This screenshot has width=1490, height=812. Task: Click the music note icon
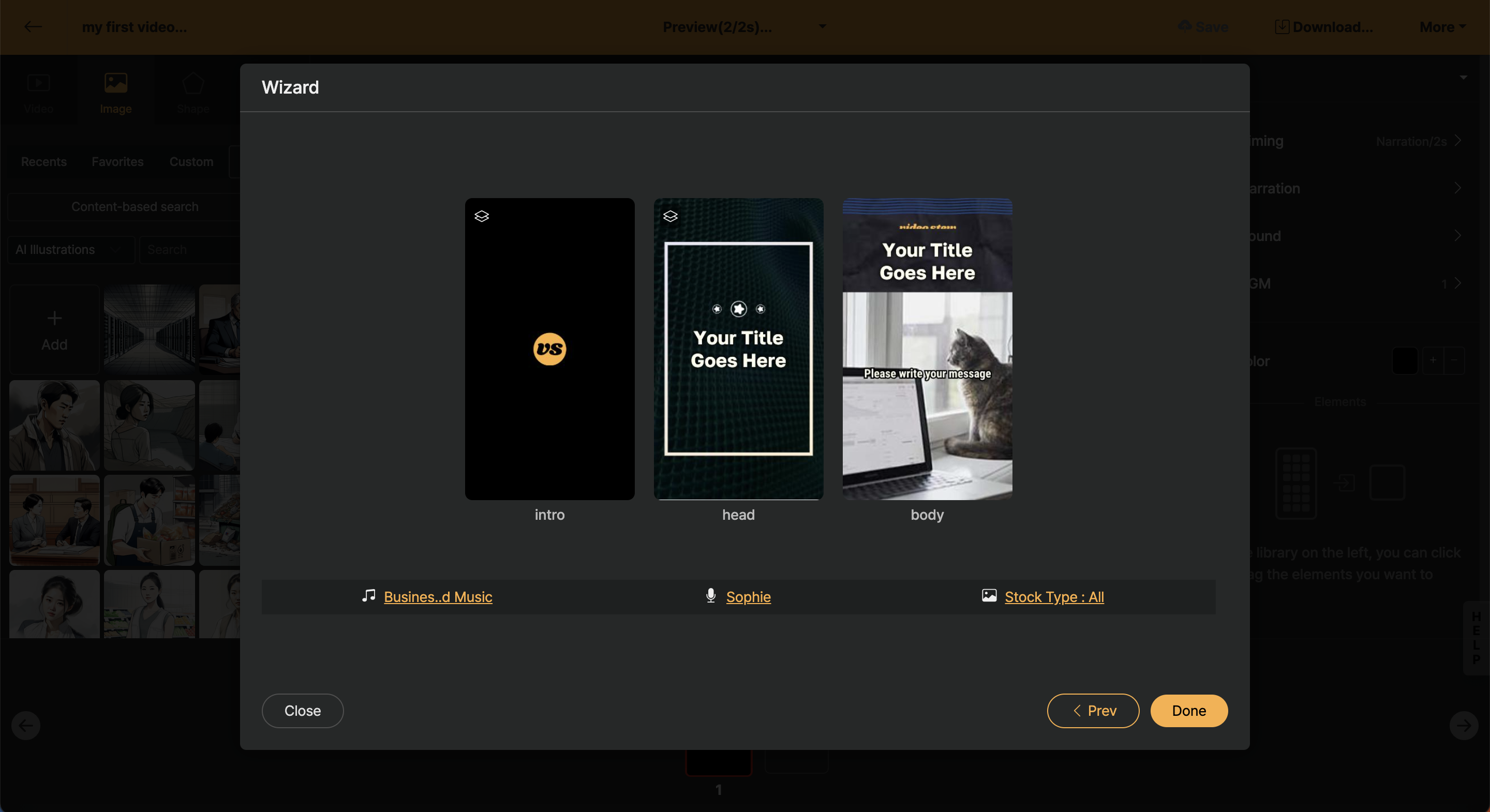coord(368,596)
